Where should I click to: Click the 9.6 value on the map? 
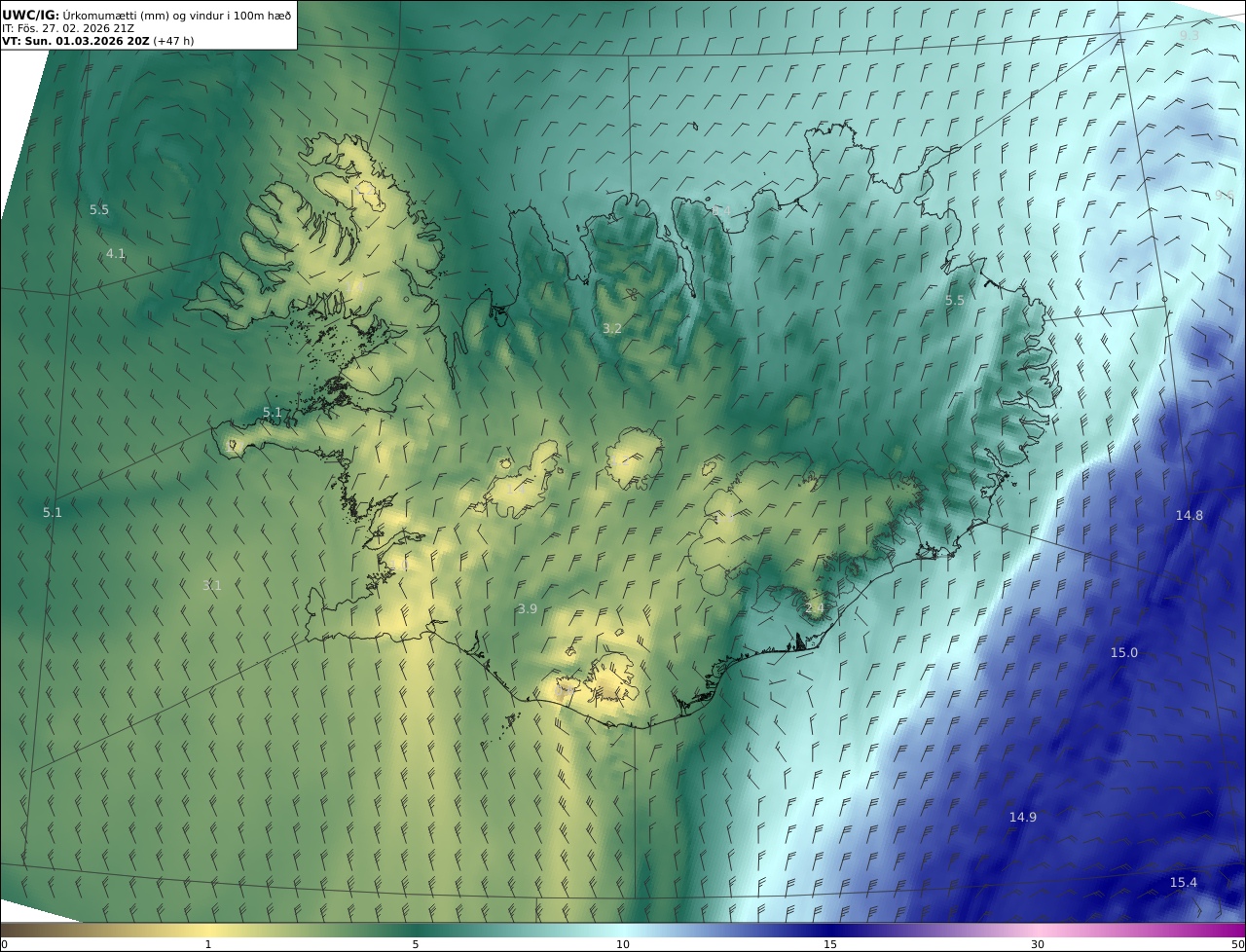click(1224, 196)
